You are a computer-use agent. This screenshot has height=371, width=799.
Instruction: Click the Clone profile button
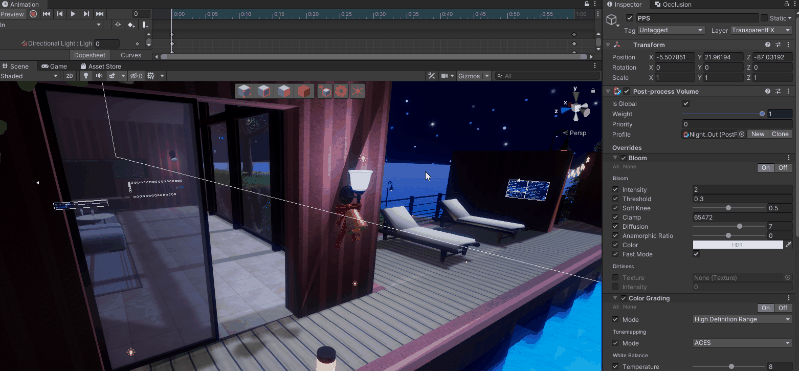[x=780, y=134]
